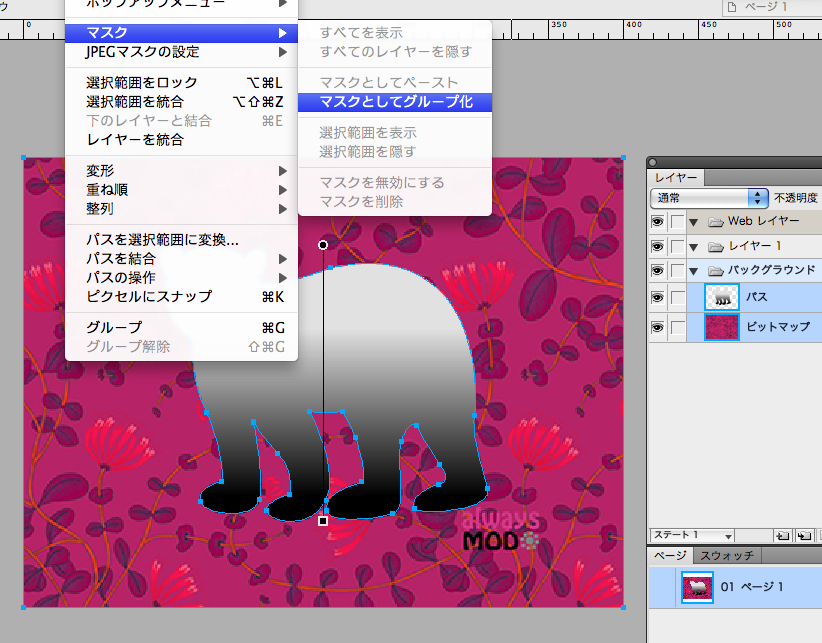Viewport: 822px width, 643px height.
Task: Click the Web レイヤー folder icon
Action: point(715,221)
